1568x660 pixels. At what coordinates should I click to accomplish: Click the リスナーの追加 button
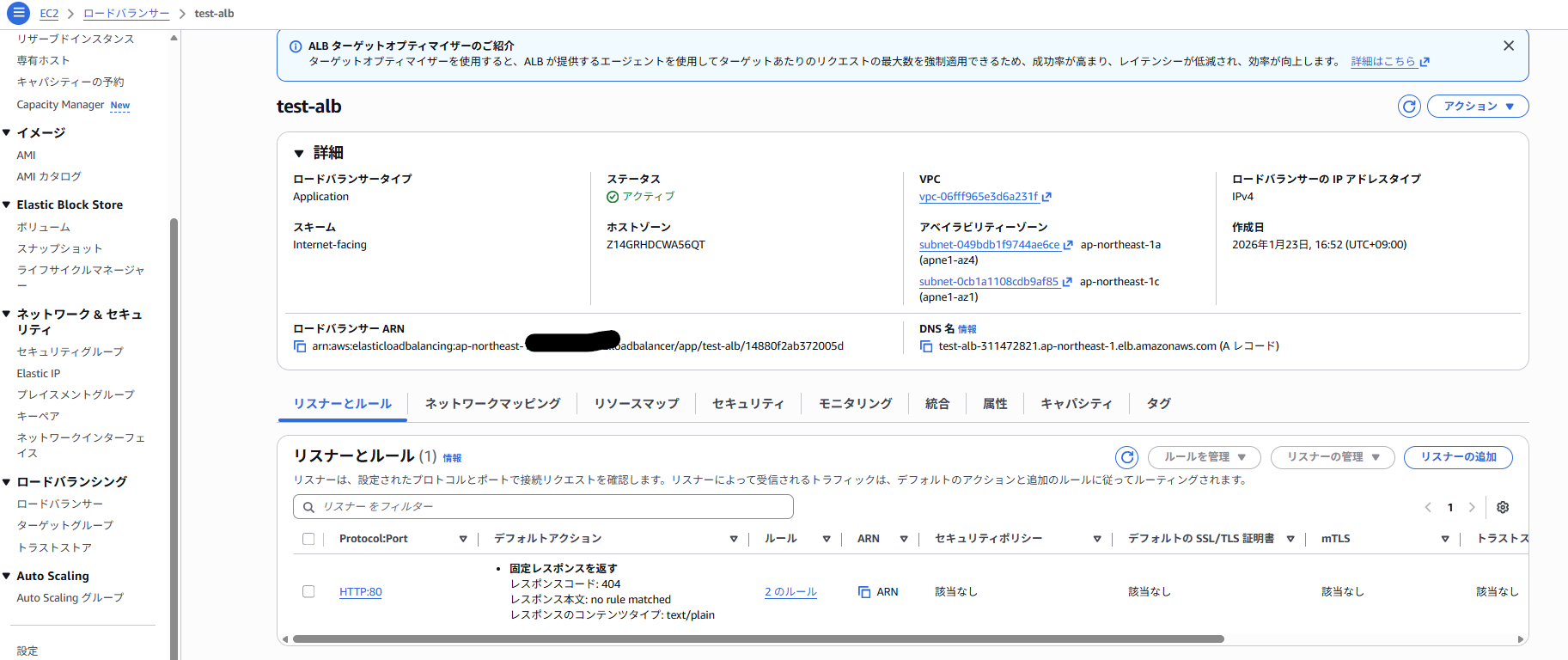[1458, 457]
